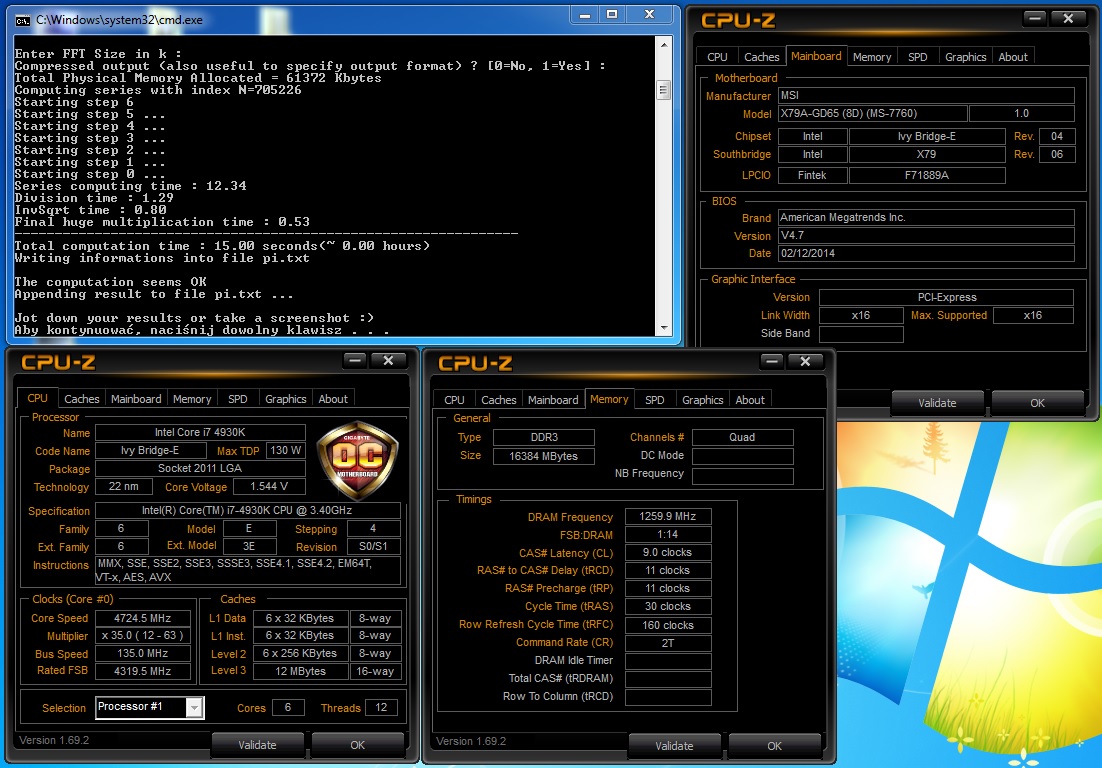Open SPD tab in CPU window
The width and height of the screenshot is (1102, 768).
pos(238,399)
